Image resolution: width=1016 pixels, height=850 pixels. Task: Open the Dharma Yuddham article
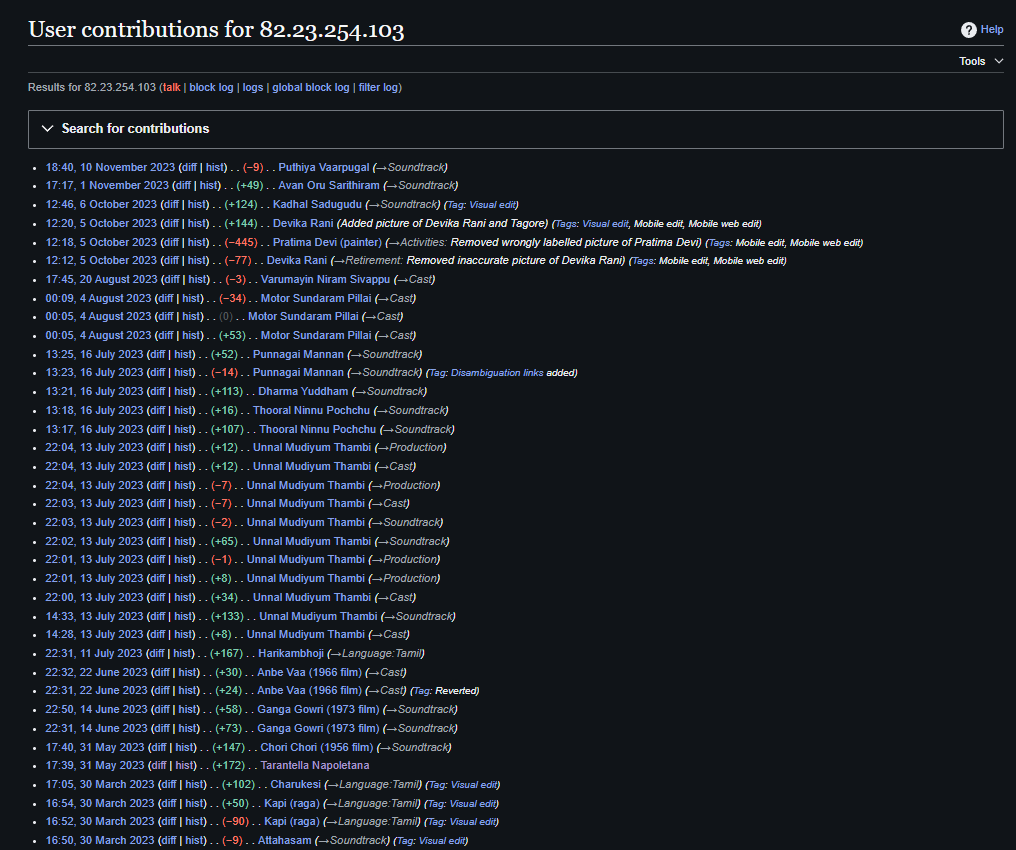(303, 391)
